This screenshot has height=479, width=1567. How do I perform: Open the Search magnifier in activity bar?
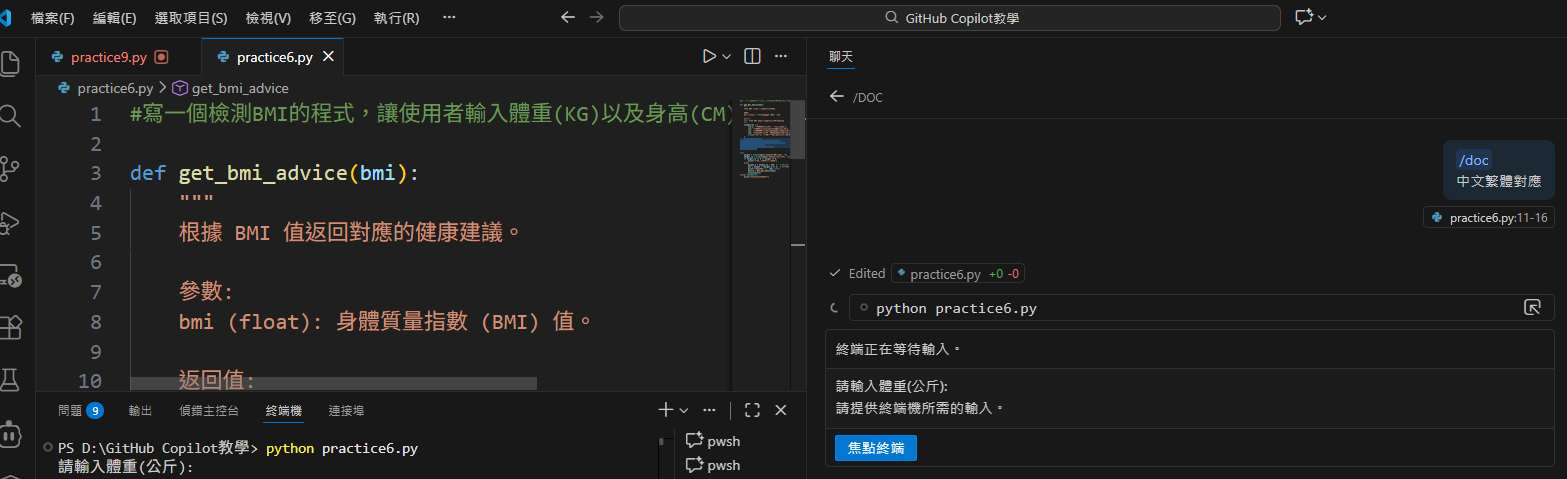[x=10, y=116]
